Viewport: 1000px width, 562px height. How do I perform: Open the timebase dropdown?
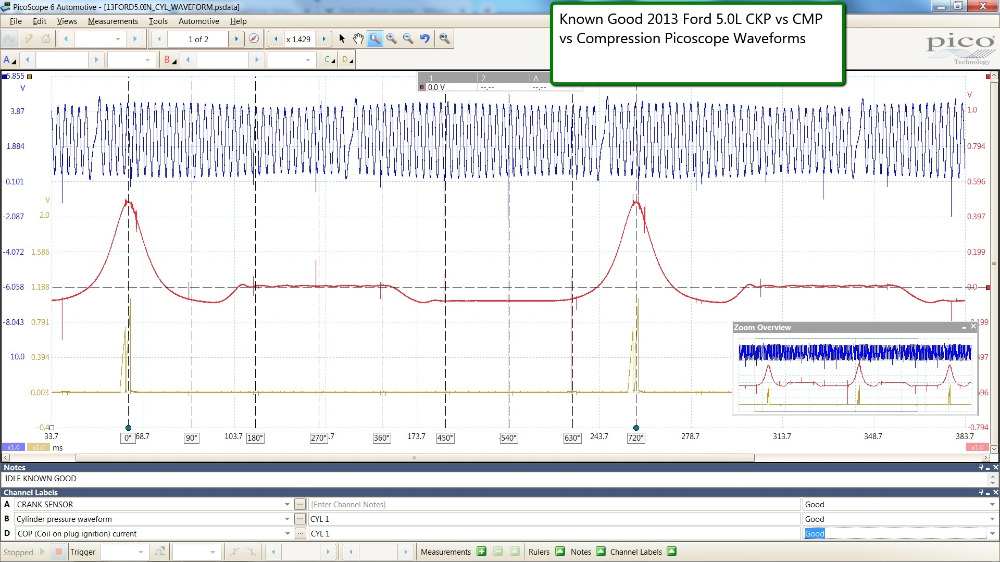[117, 39]
